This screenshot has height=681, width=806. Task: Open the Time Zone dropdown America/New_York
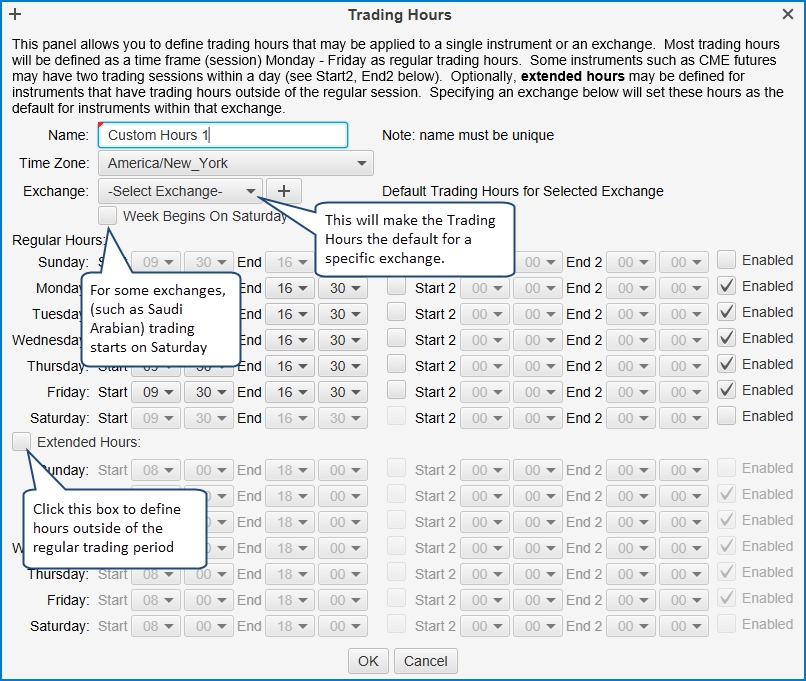235,163
